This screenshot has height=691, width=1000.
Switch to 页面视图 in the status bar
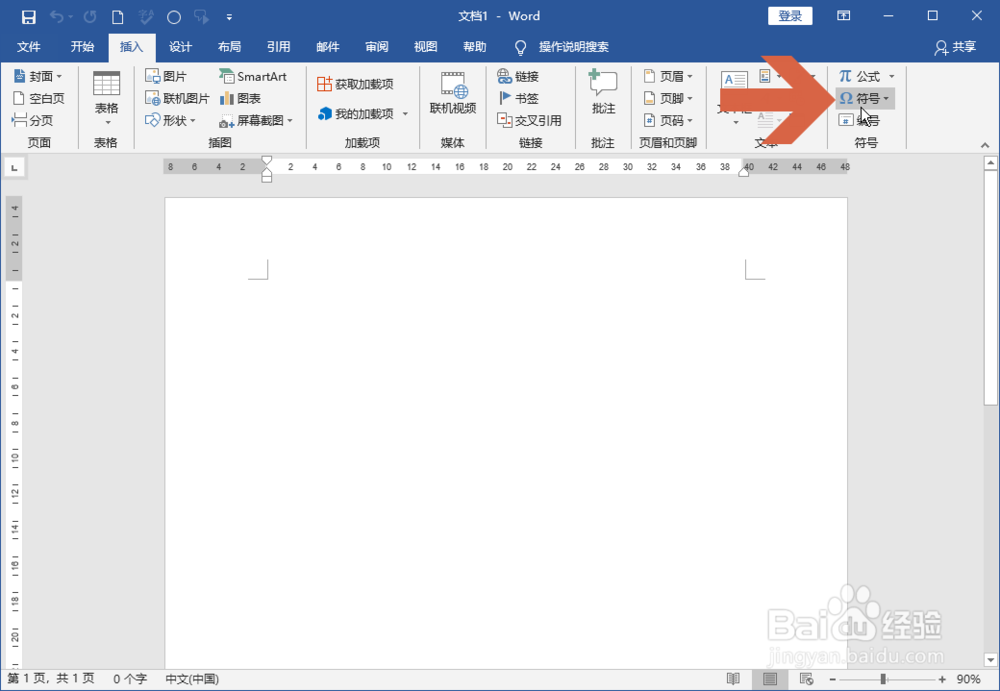[768, 679]
